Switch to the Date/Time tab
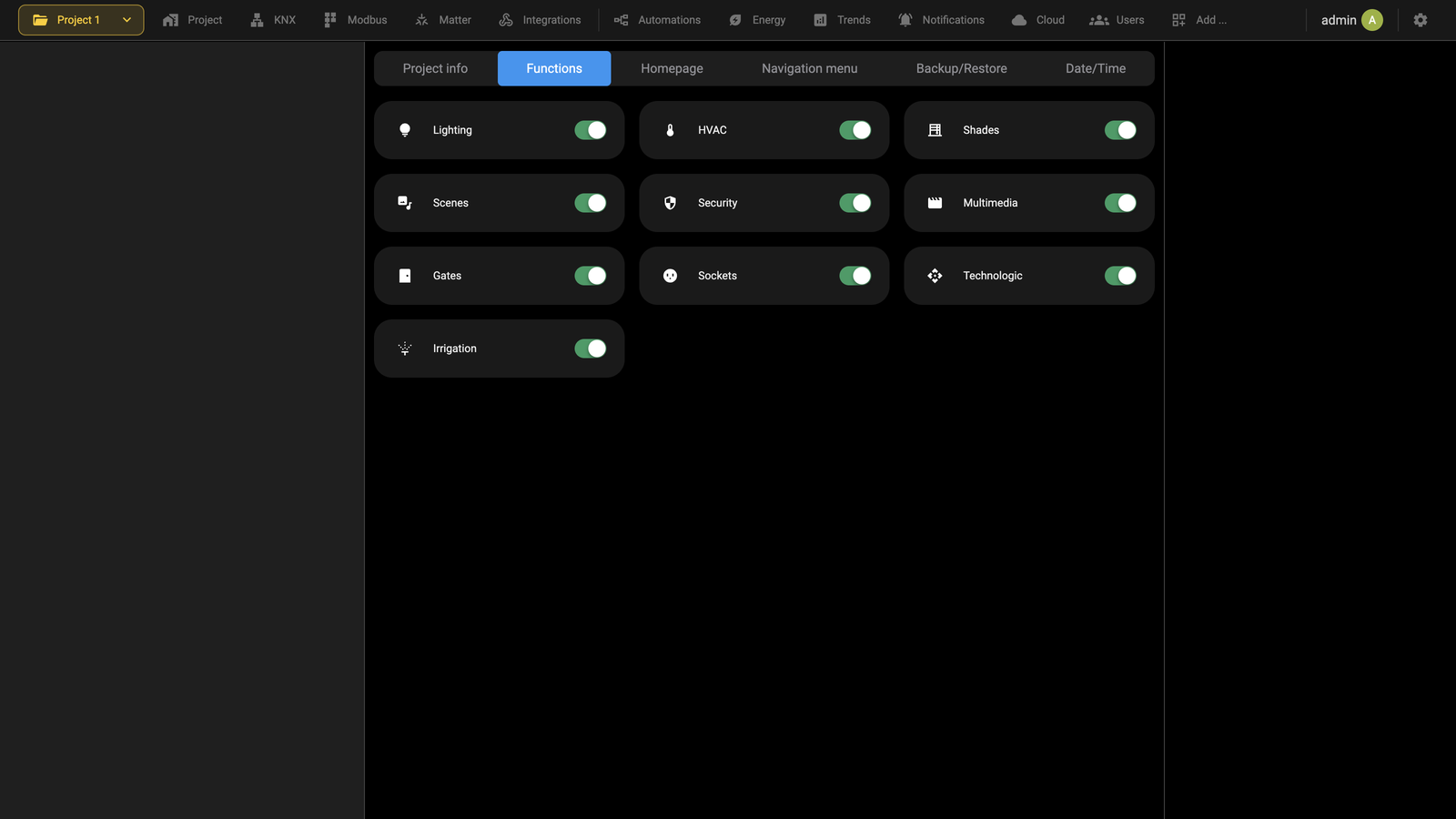Viewport: 1456px width, 819px height. tap(1096, 68)
